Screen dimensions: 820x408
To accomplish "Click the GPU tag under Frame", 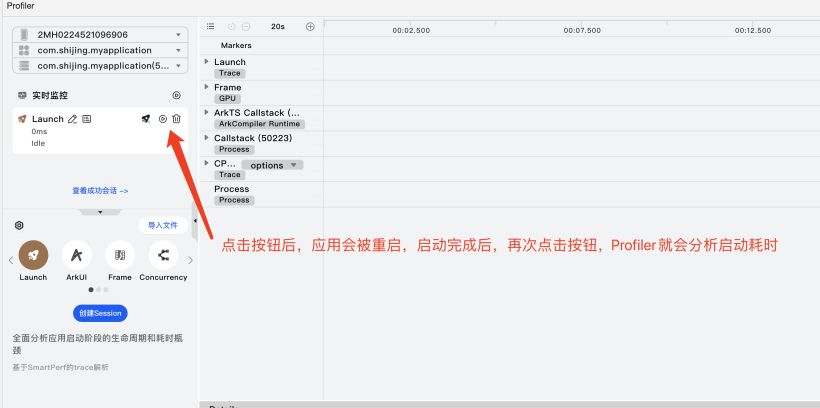I will click(x=227, y=99).
